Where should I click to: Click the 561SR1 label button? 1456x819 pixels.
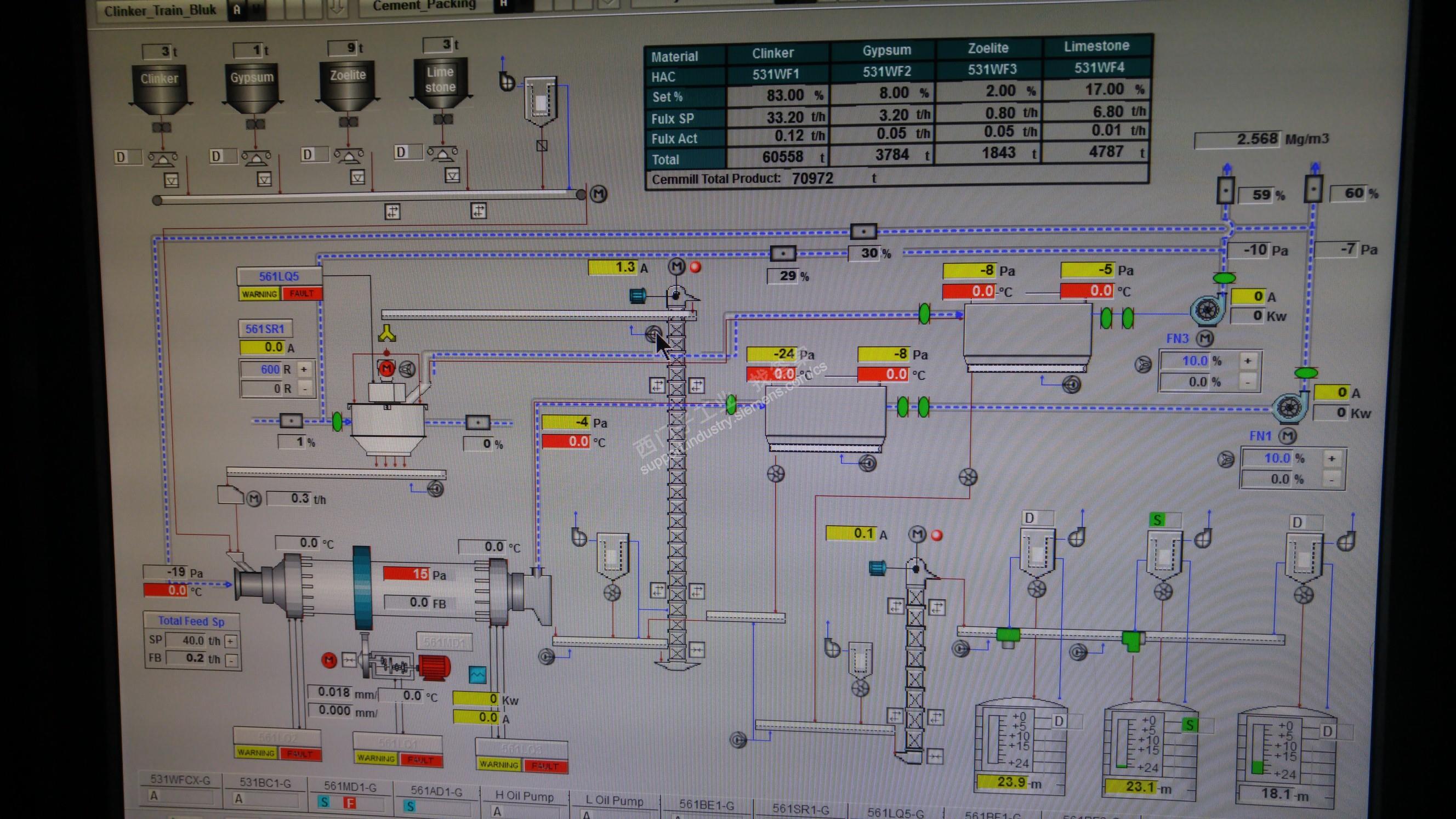pyautogui.click(x=265, y=328)
